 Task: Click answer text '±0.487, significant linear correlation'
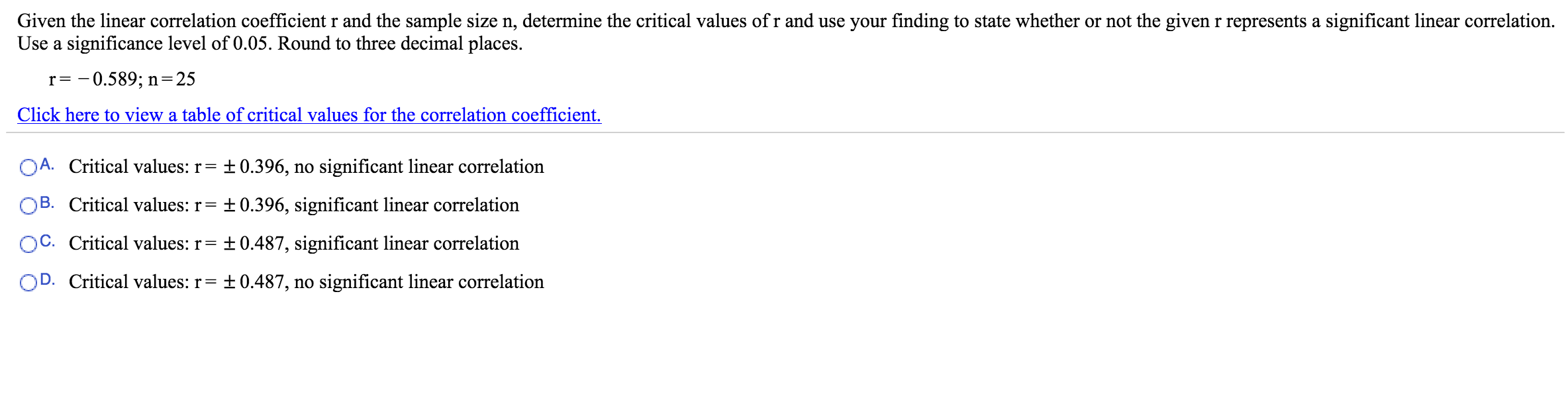(x=371, y=244)
